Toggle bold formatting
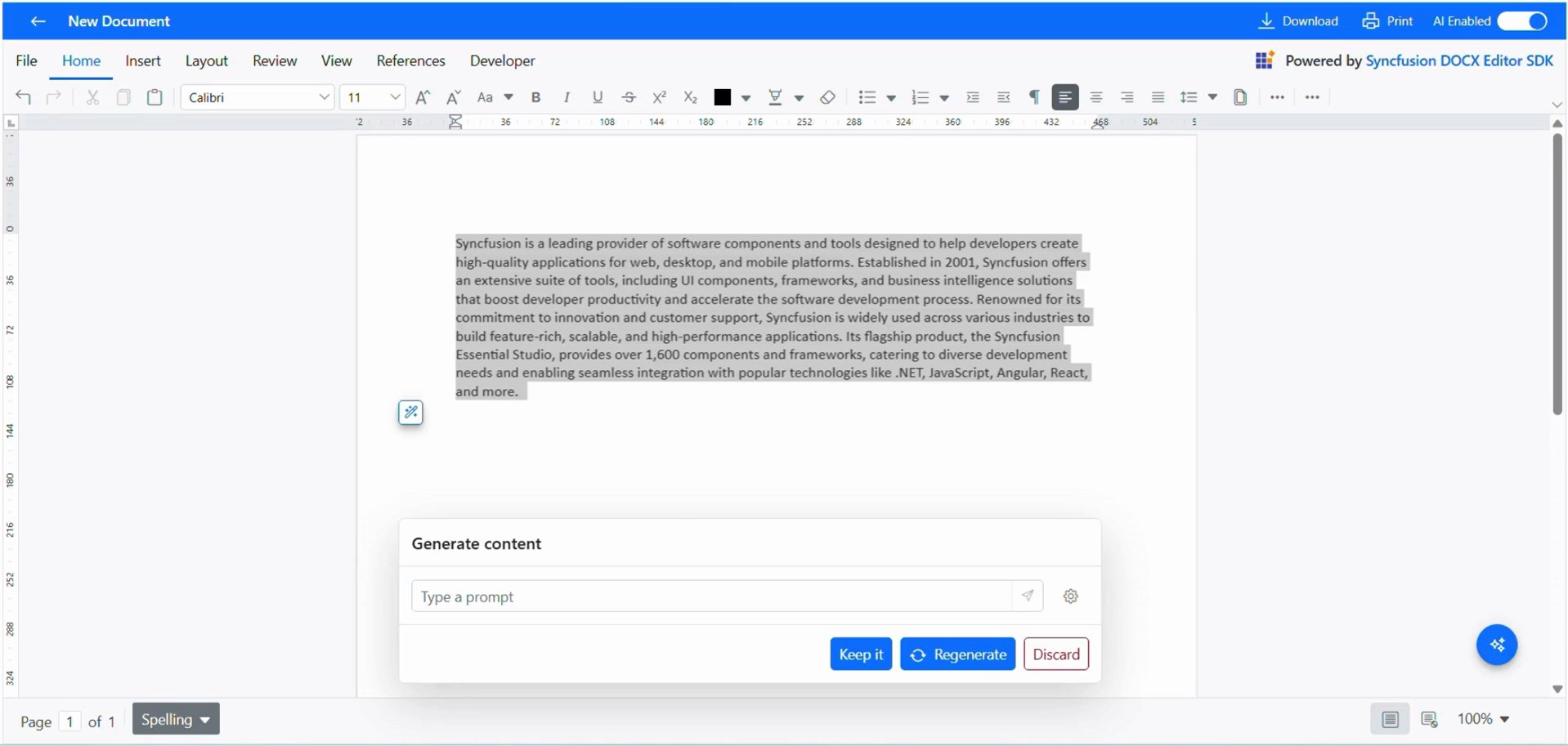 tap(535, 97)
